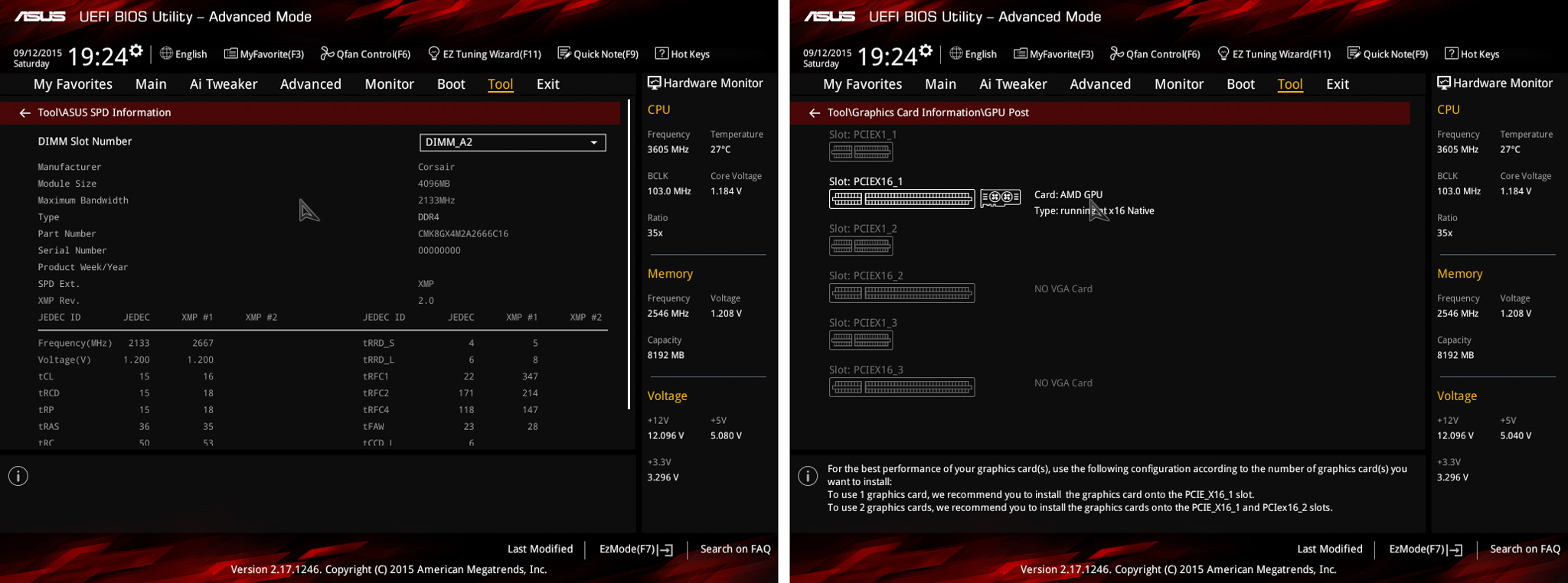Switch to Ai Tweaker tab on SPD Information screen
The image size is (1568, 583).
point(223,84)
